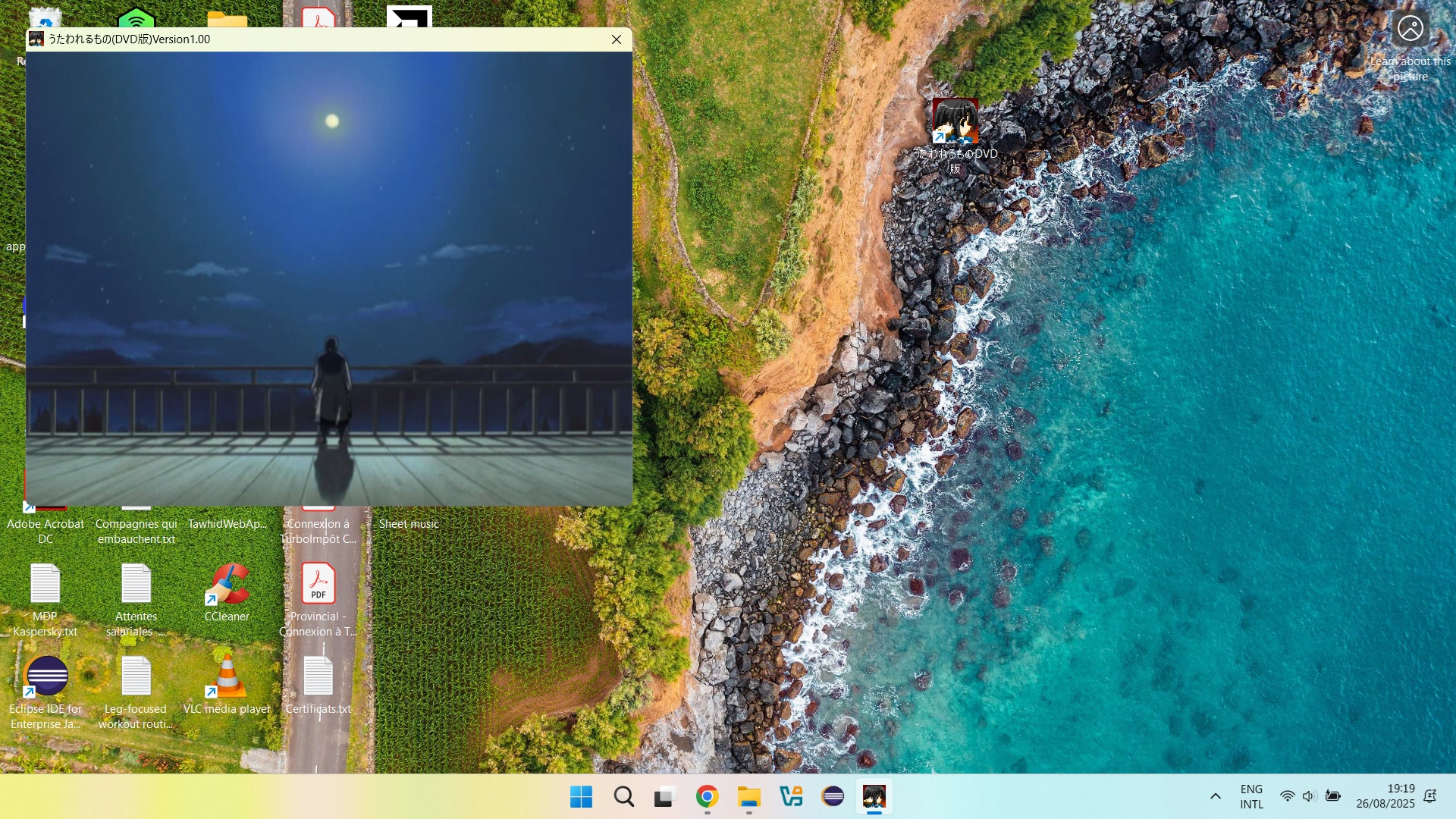Image resolution: width=1456 pixels, height=819 pixels.
Task: Select the Provincial Connexion PDF file
Action: 318,585
